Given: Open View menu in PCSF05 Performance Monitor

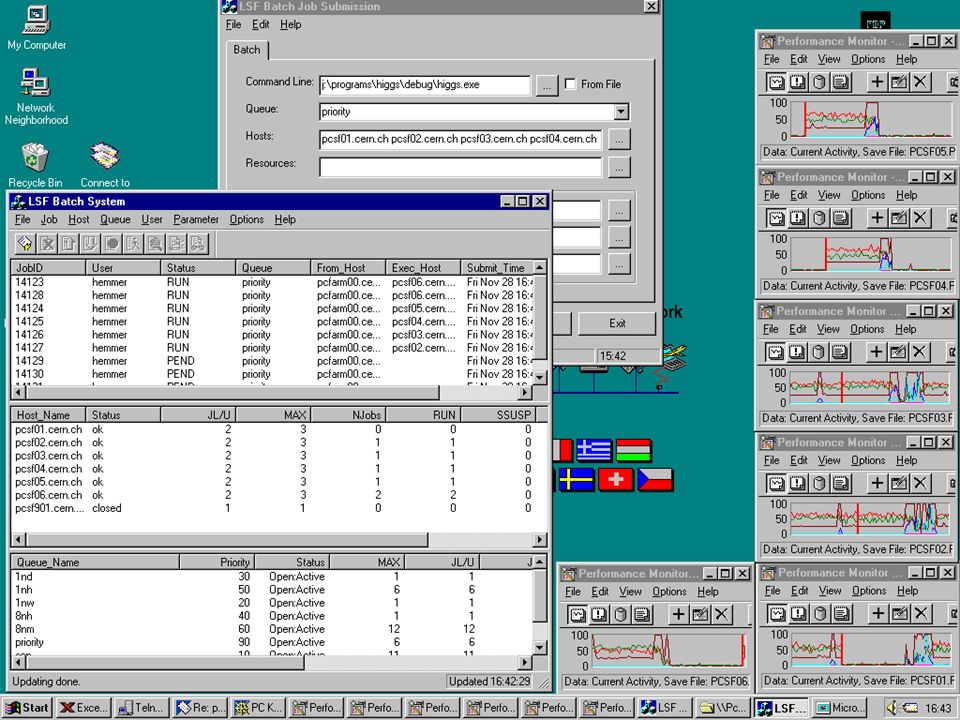Looking at the screenshot, I should pyautogui.click(x=829, y=59).
